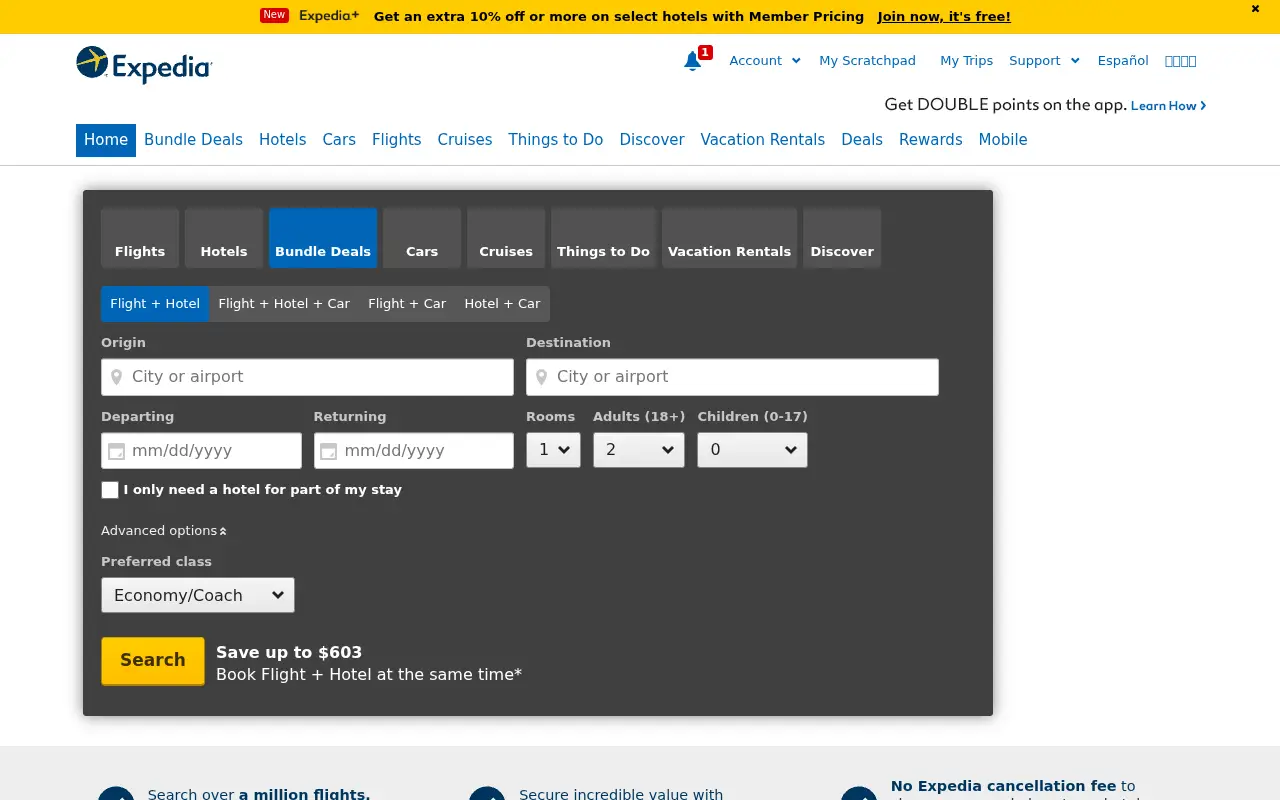Collapse Advanced options
This screenshot has height=800, width=1280.
(164, 531)
